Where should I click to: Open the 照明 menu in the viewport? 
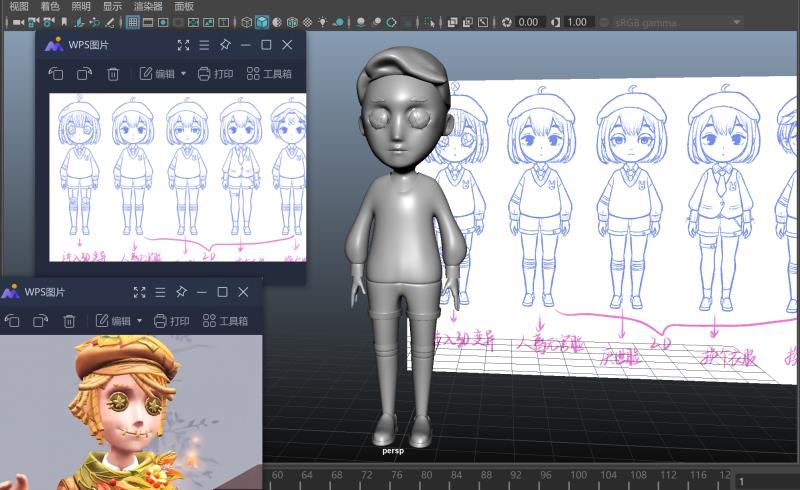[x=82, y=6]
